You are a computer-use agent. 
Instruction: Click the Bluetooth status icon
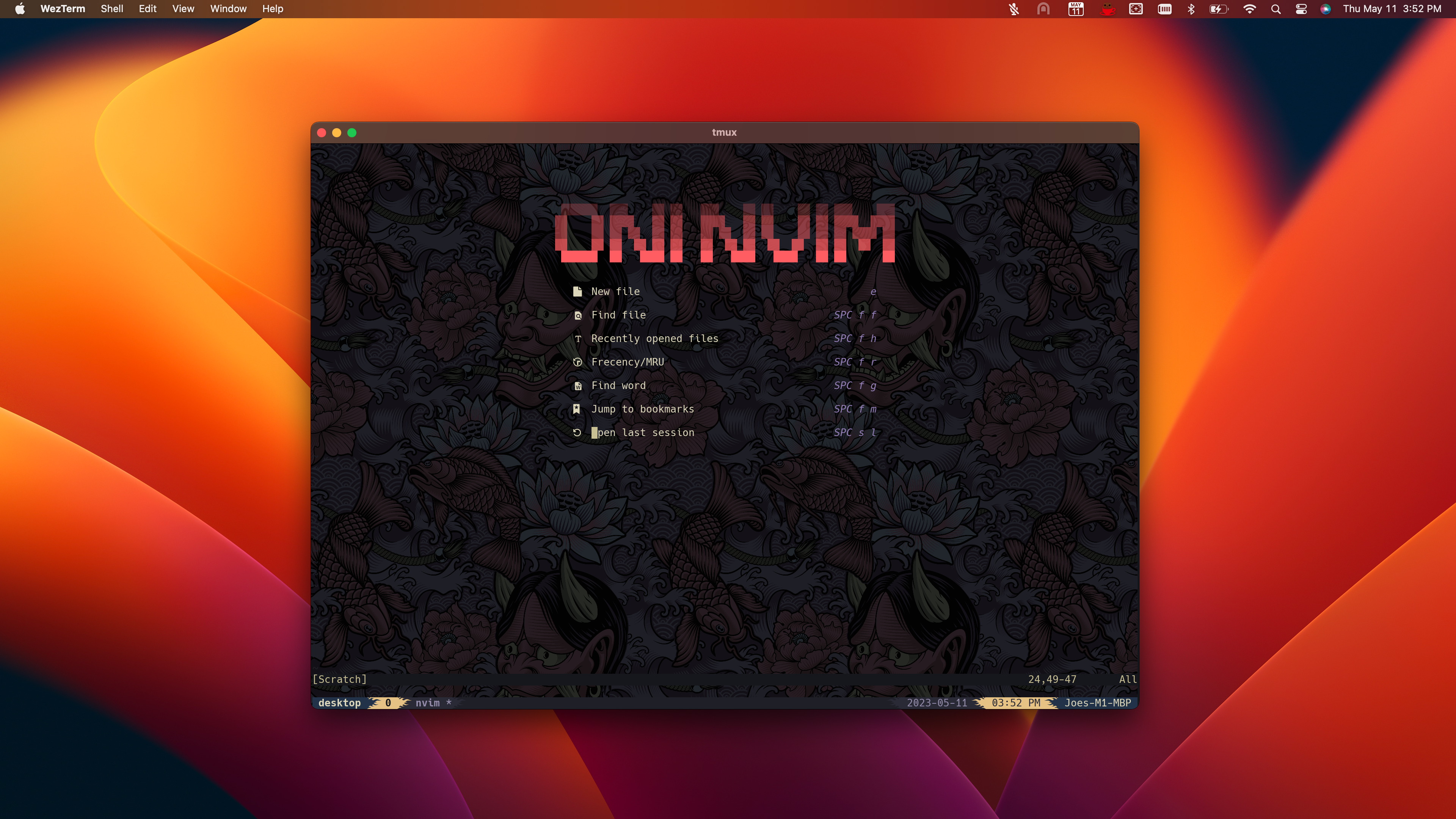point(1191,9)
